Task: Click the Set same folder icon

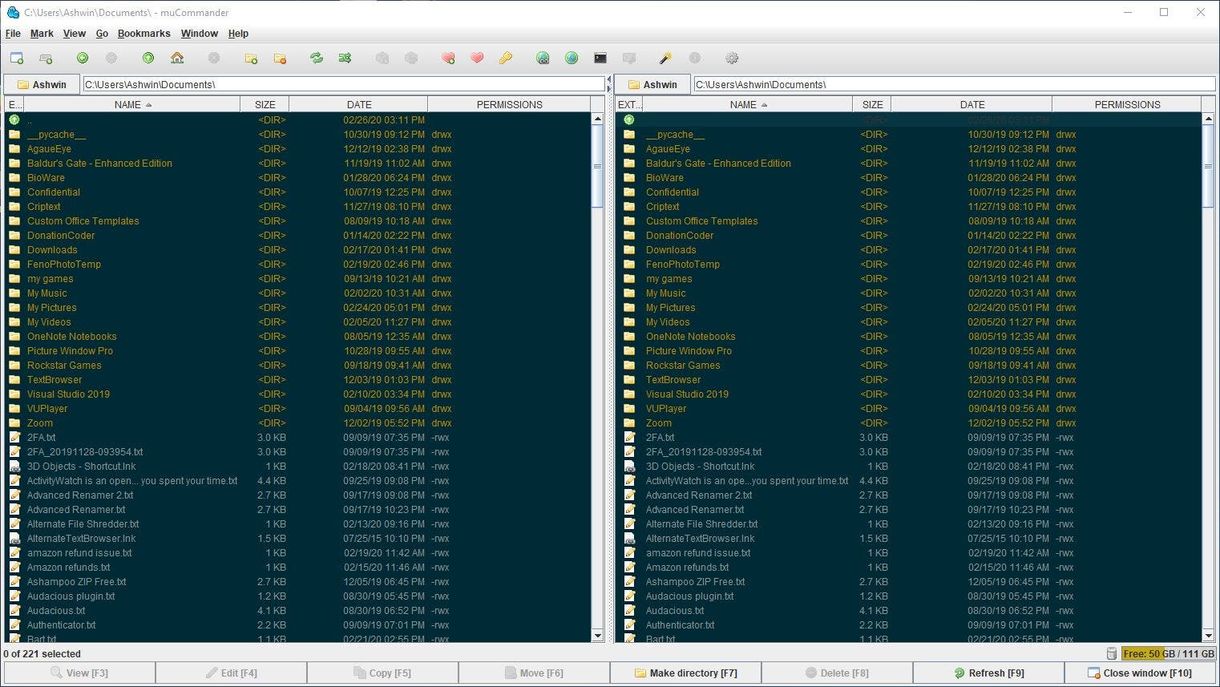Action: [345, 58]
